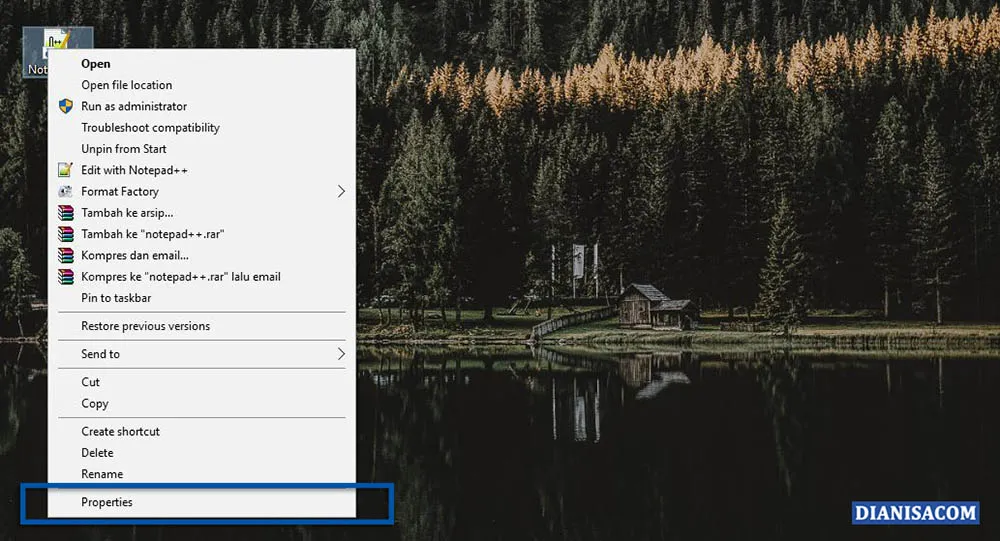Open the Send to menu entry

(x=202, y=354)
